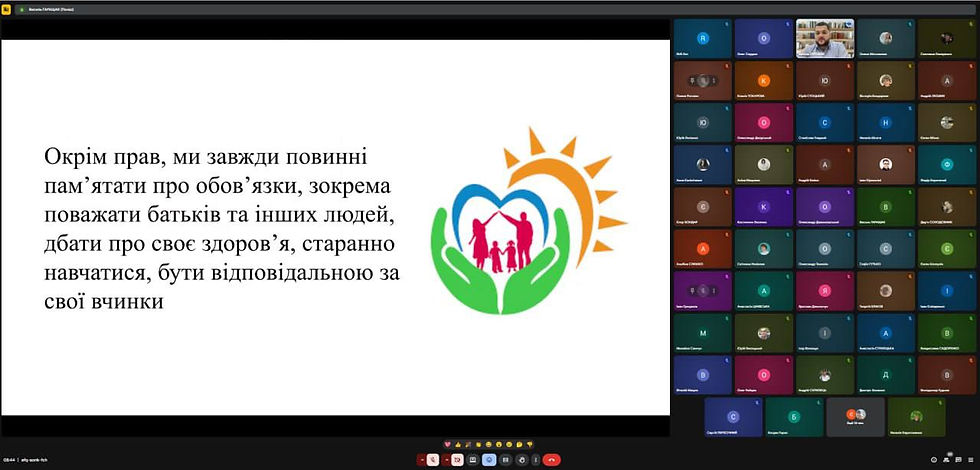Send the clapping hands reaction
Image resolution: width=980 pixels, height=470 pixels.
479,444
